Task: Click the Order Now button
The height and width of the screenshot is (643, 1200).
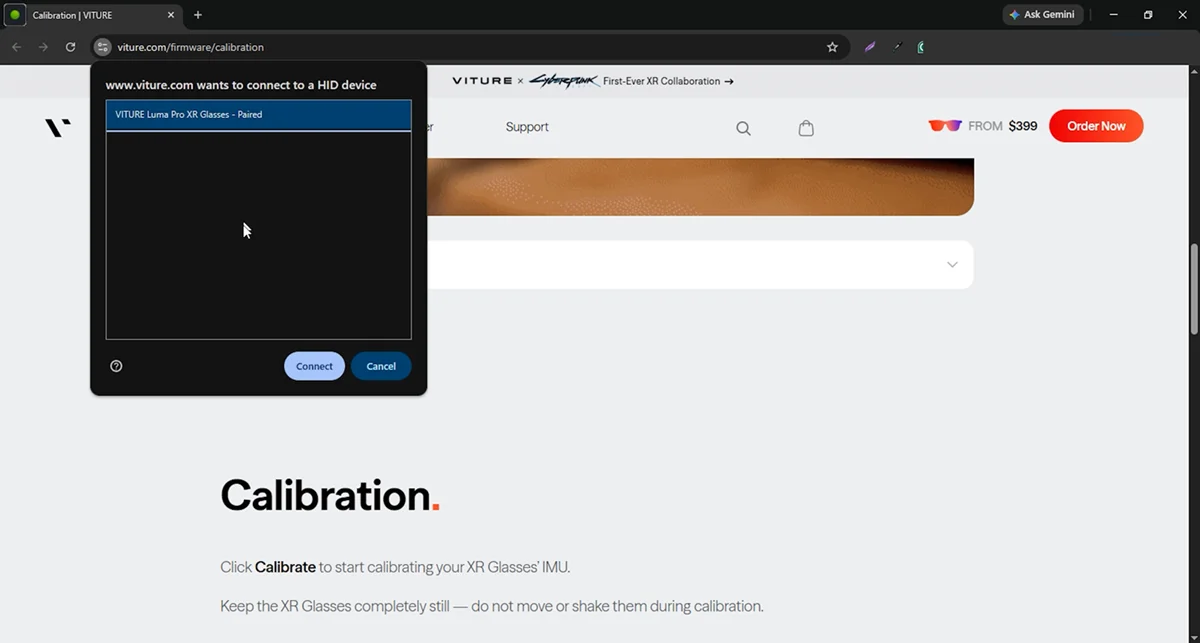Action: (x=1096, y=126)
